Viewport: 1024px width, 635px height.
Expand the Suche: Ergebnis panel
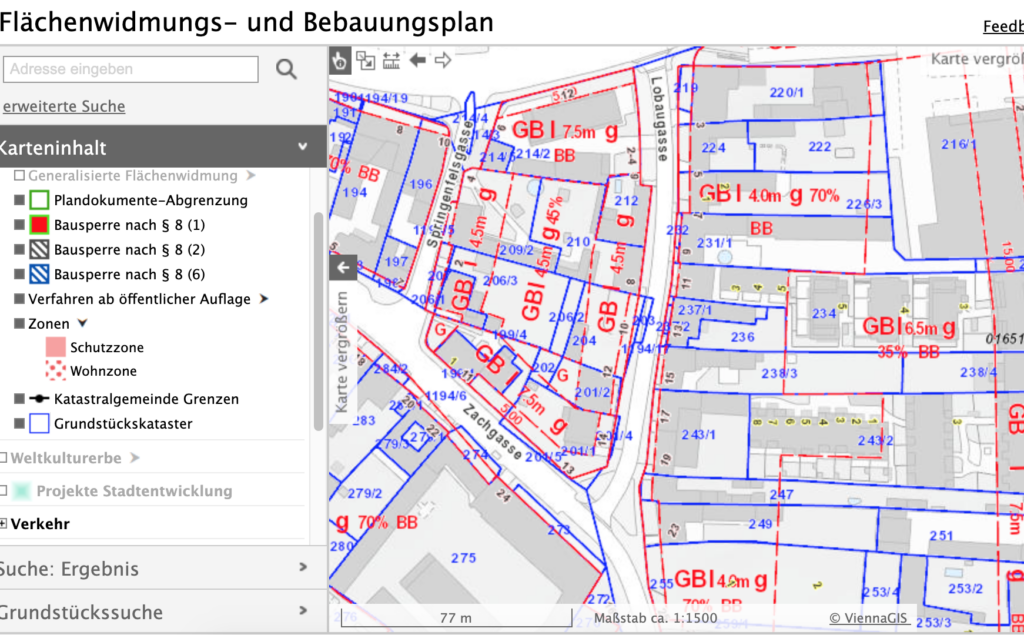303,567
